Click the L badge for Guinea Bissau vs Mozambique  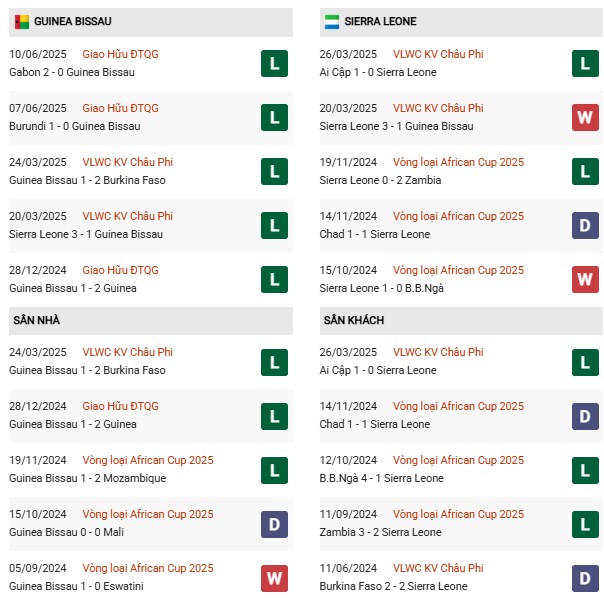point(273,470)
